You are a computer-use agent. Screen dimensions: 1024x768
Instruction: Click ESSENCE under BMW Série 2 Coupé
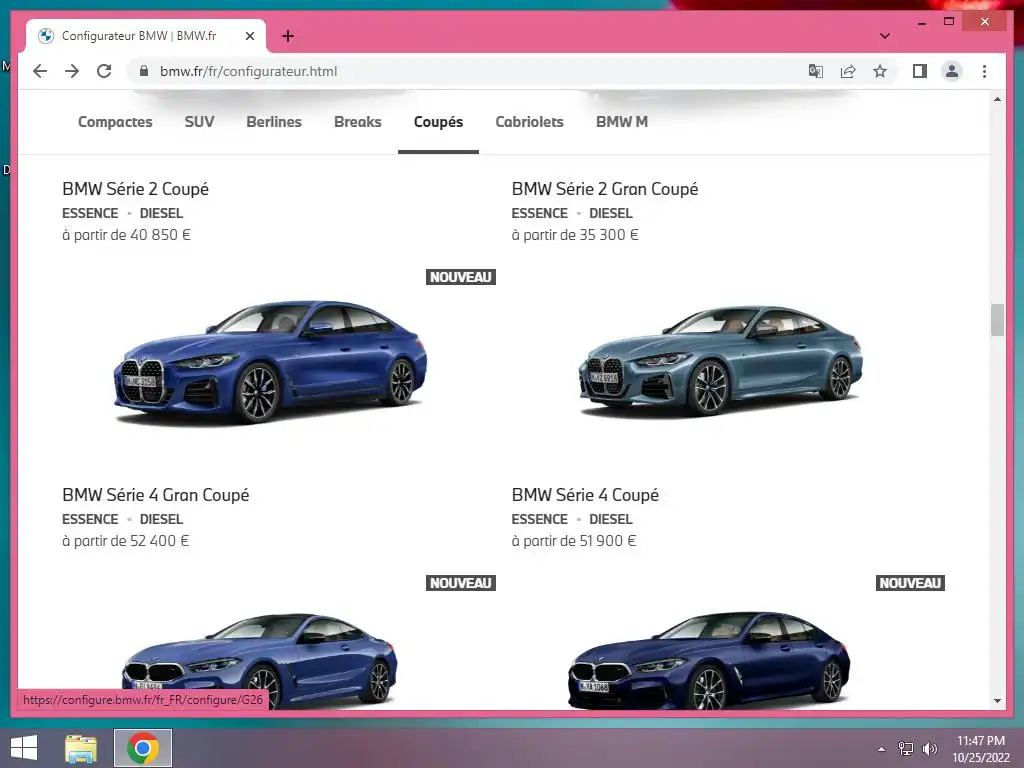point(90,214)
